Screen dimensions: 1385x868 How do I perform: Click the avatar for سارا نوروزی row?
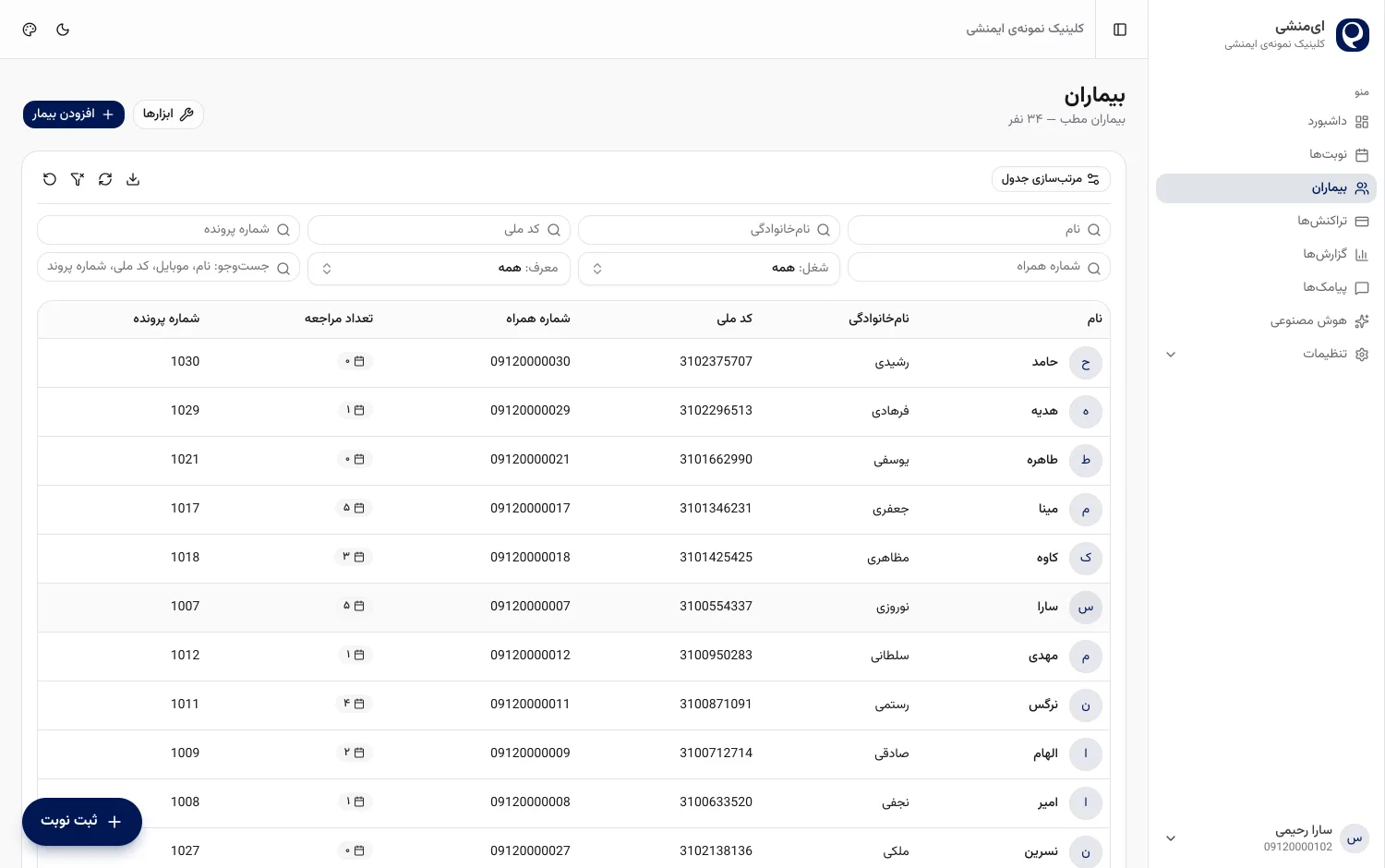pos(1086,608)
